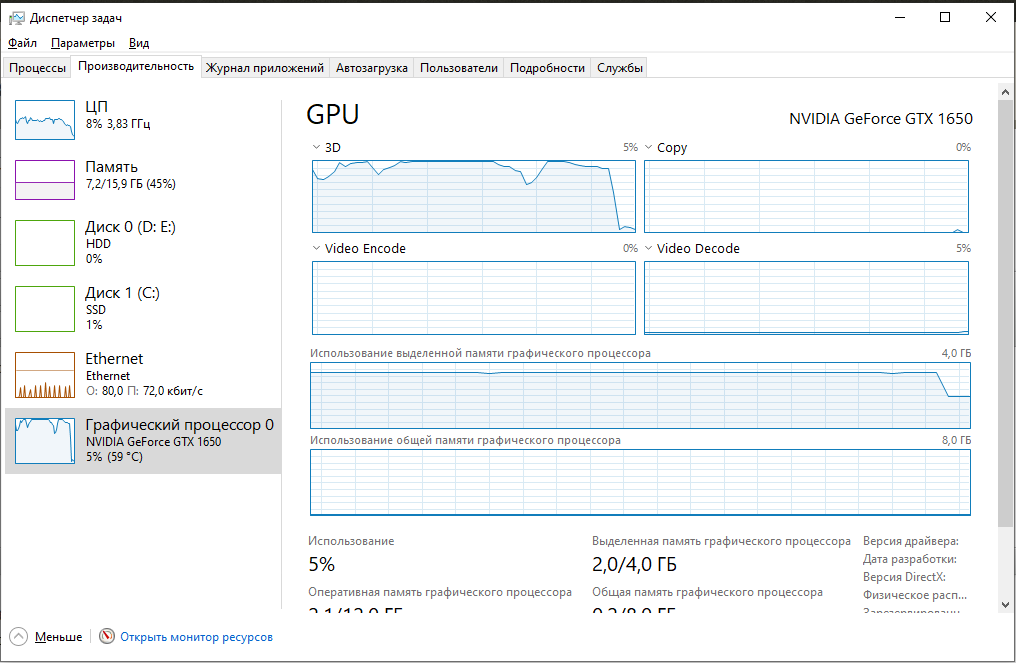The image size is (1016, 663).
Task: Click the resource monitor icon at bottom
Action: click(108, 636)
